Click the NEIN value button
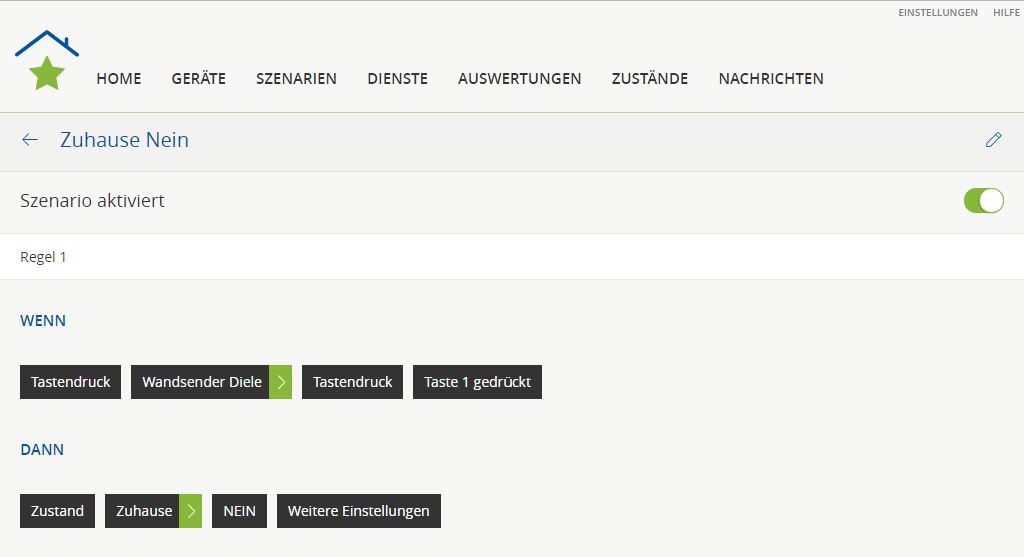1024x557 pixels. (x=239, y=511)
